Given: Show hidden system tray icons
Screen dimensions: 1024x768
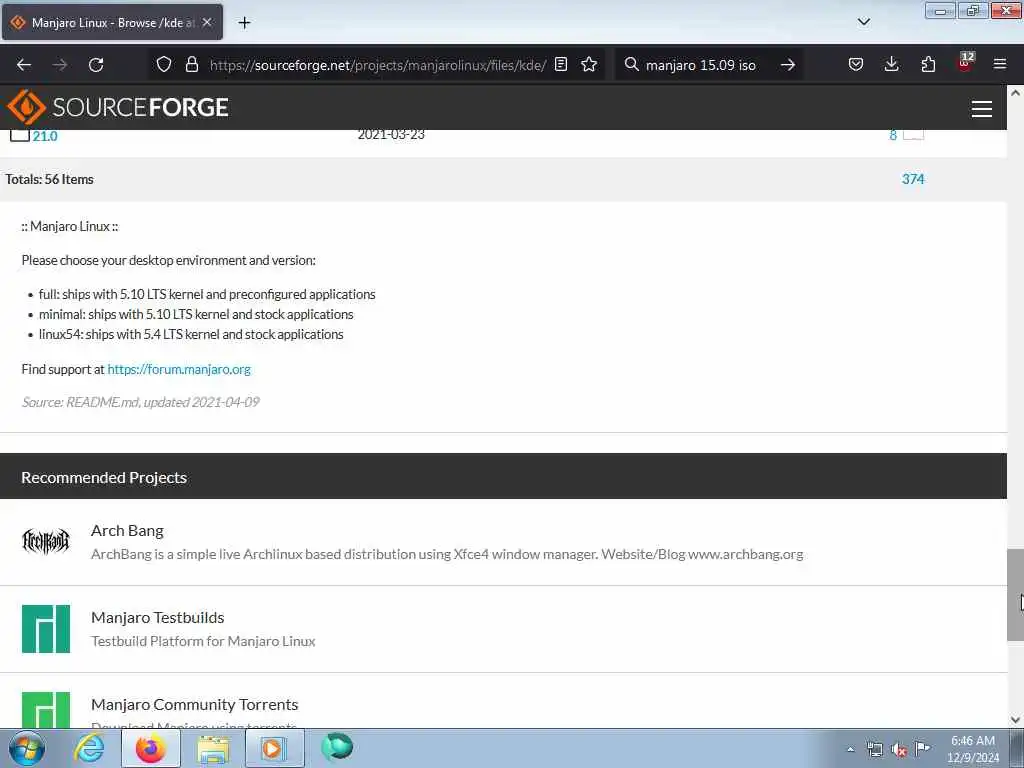Looking at the screenshot, I should (850, 749).
